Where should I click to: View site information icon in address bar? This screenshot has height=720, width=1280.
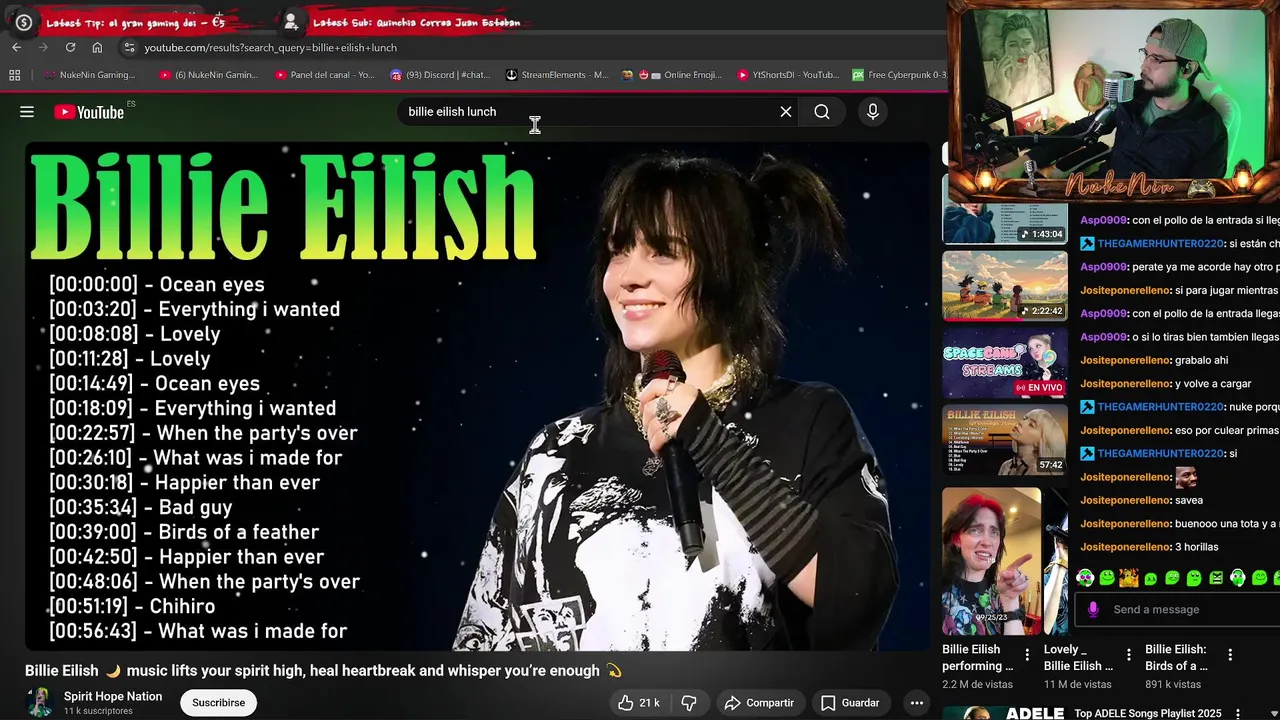click(x=128, y=47)
